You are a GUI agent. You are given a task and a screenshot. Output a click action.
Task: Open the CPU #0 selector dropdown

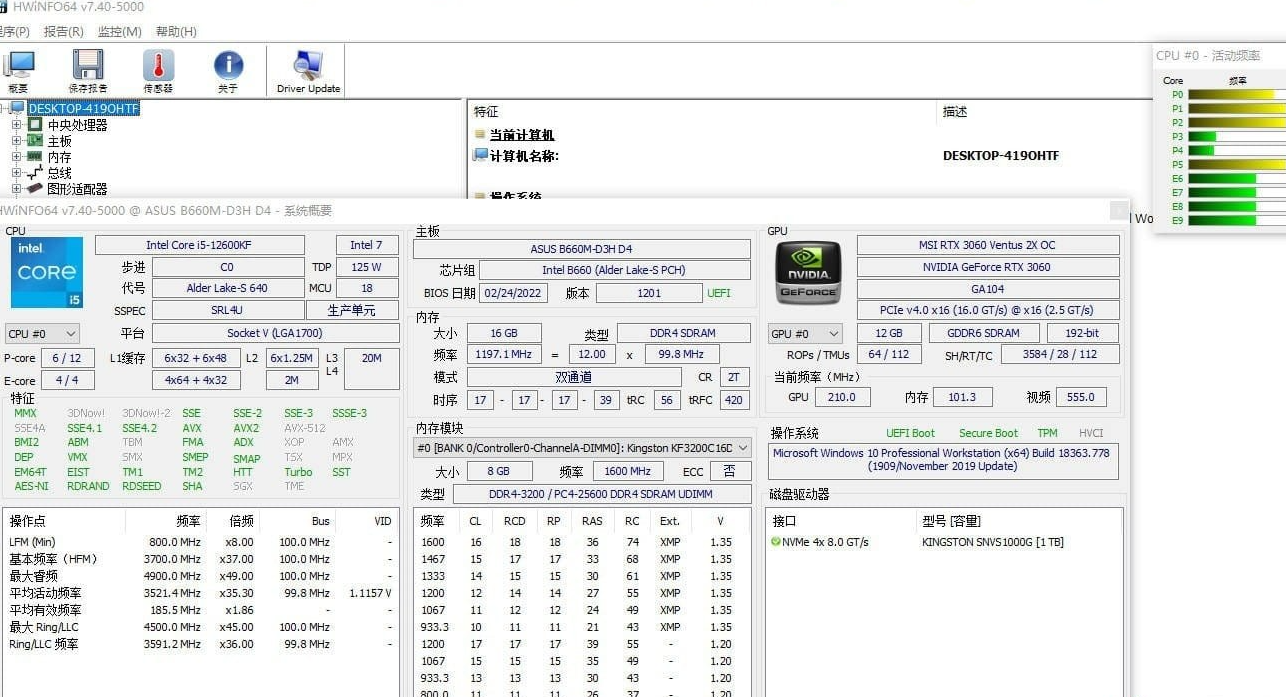(42, 334)
